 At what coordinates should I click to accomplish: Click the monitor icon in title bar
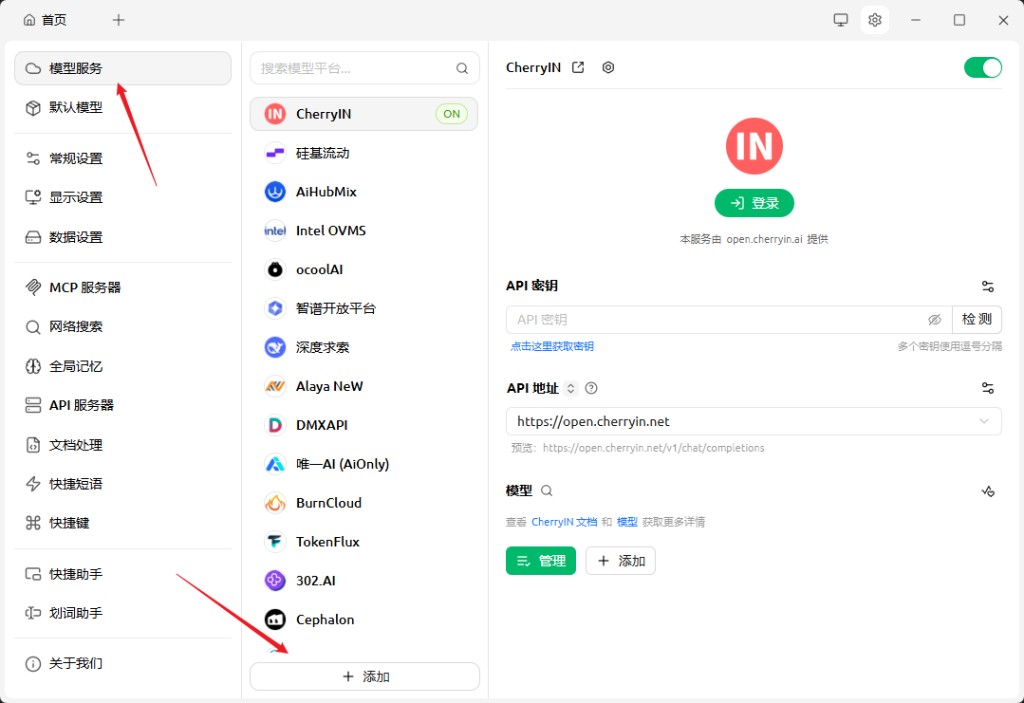841,20
